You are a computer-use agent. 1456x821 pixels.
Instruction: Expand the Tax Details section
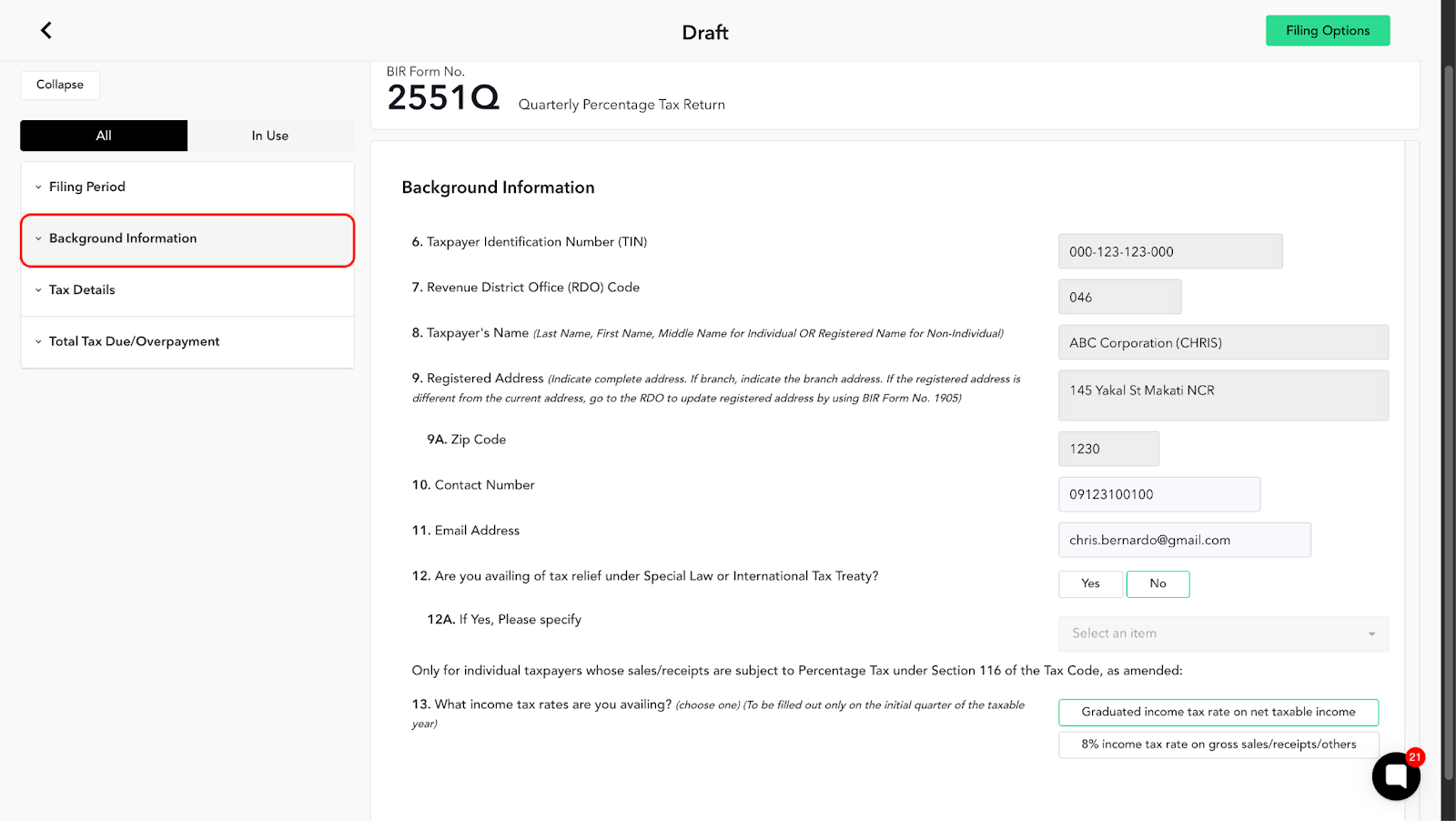click(x=187, y=290)
